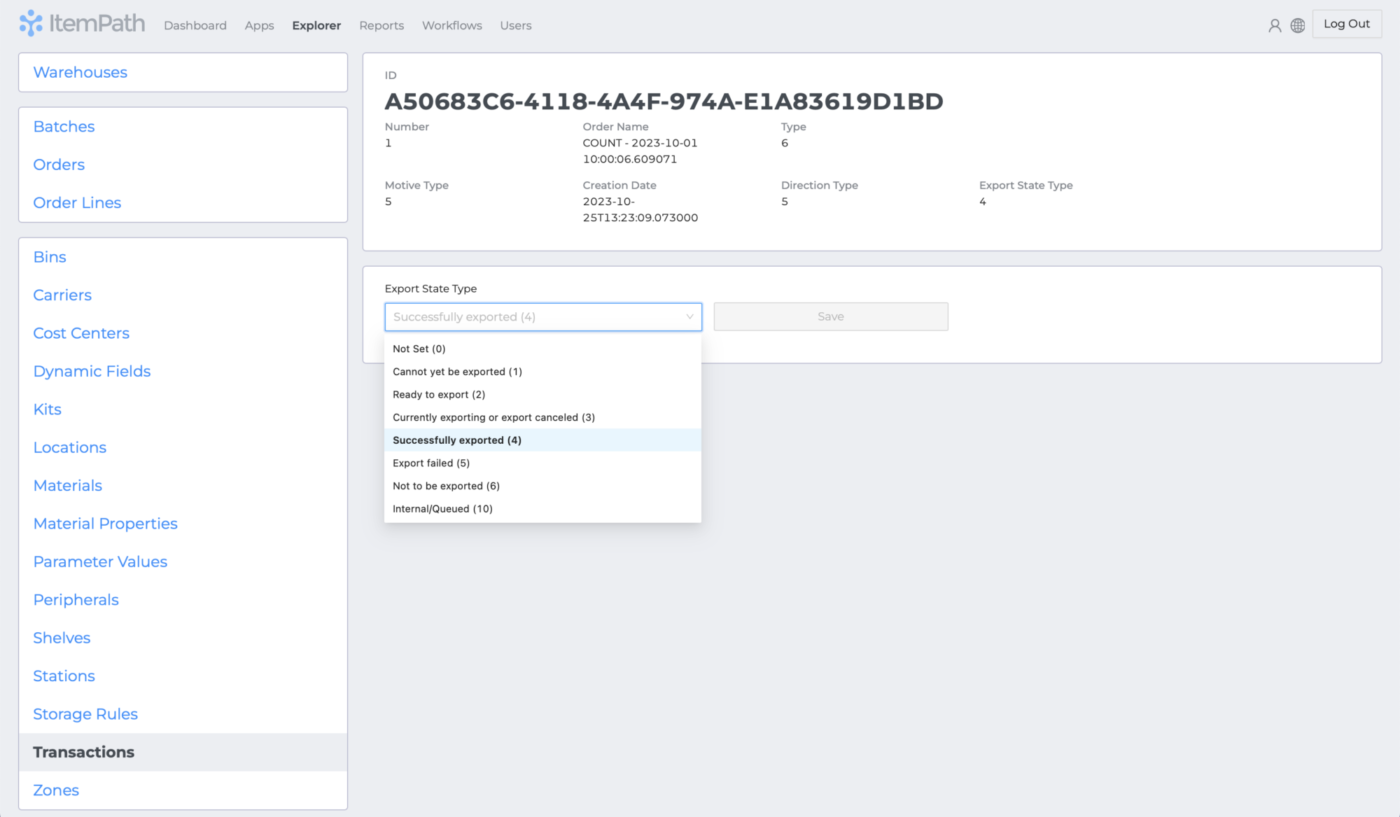Click the globe language icon
The height and width of the screenshot is (817, 1400).
point(1297,25)
